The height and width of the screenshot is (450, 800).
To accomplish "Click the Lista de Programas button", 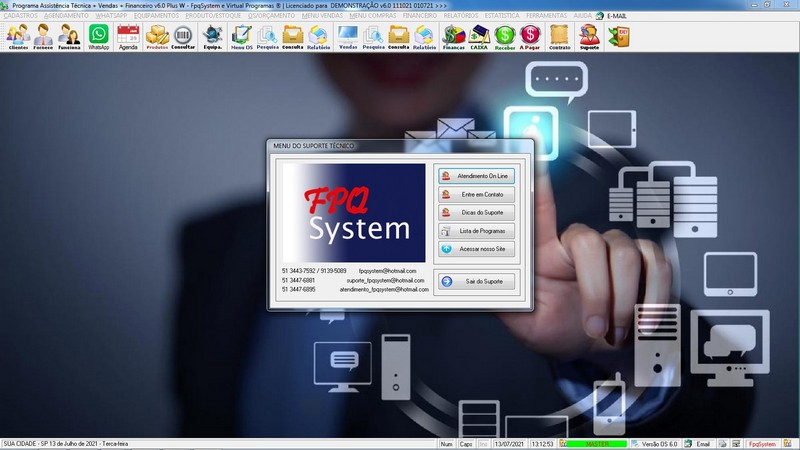I will coord(476,231).
